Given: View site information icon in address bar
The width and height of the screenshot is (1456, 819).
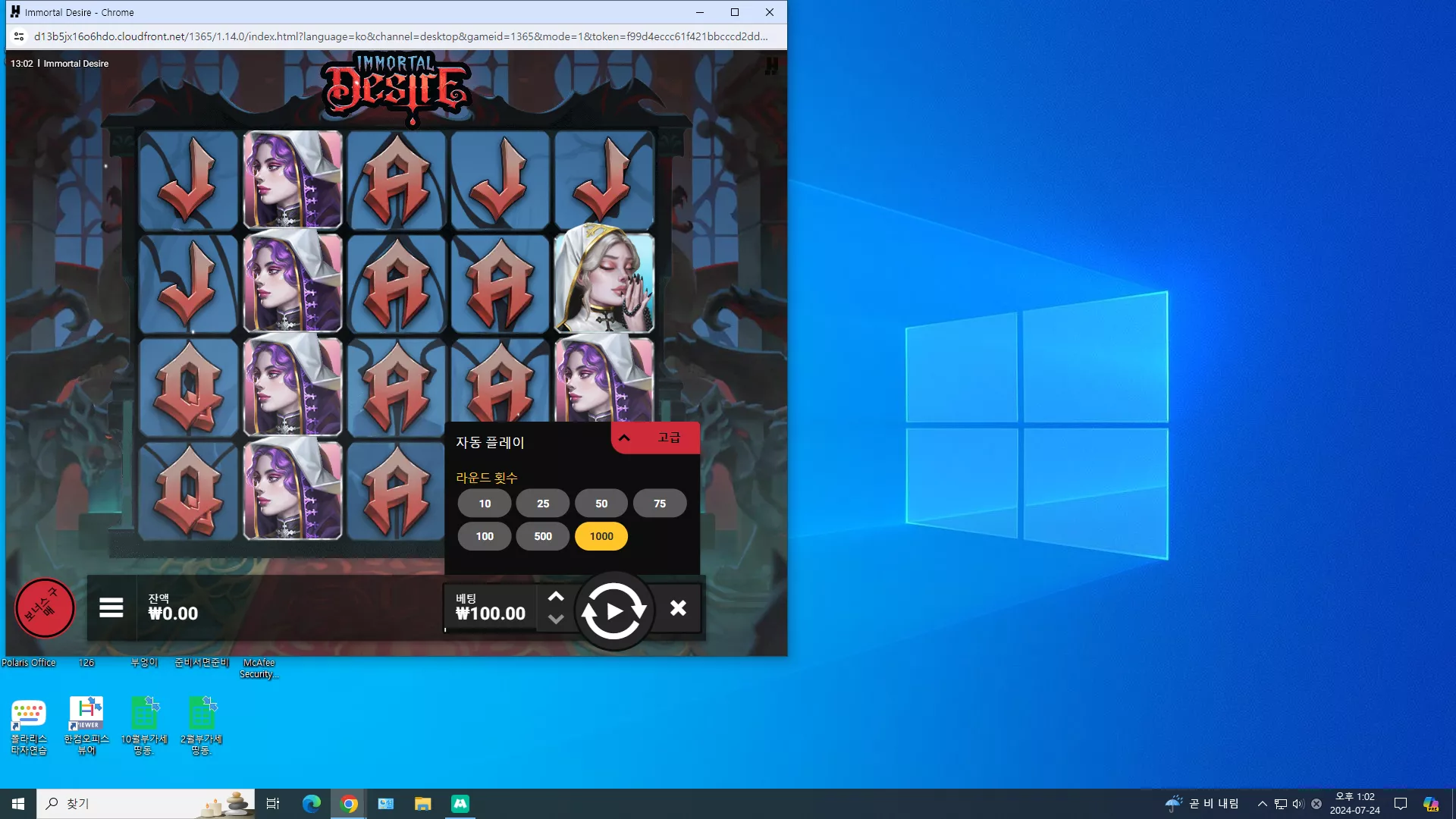Looking at the screenshot, I should coord(19,36).
